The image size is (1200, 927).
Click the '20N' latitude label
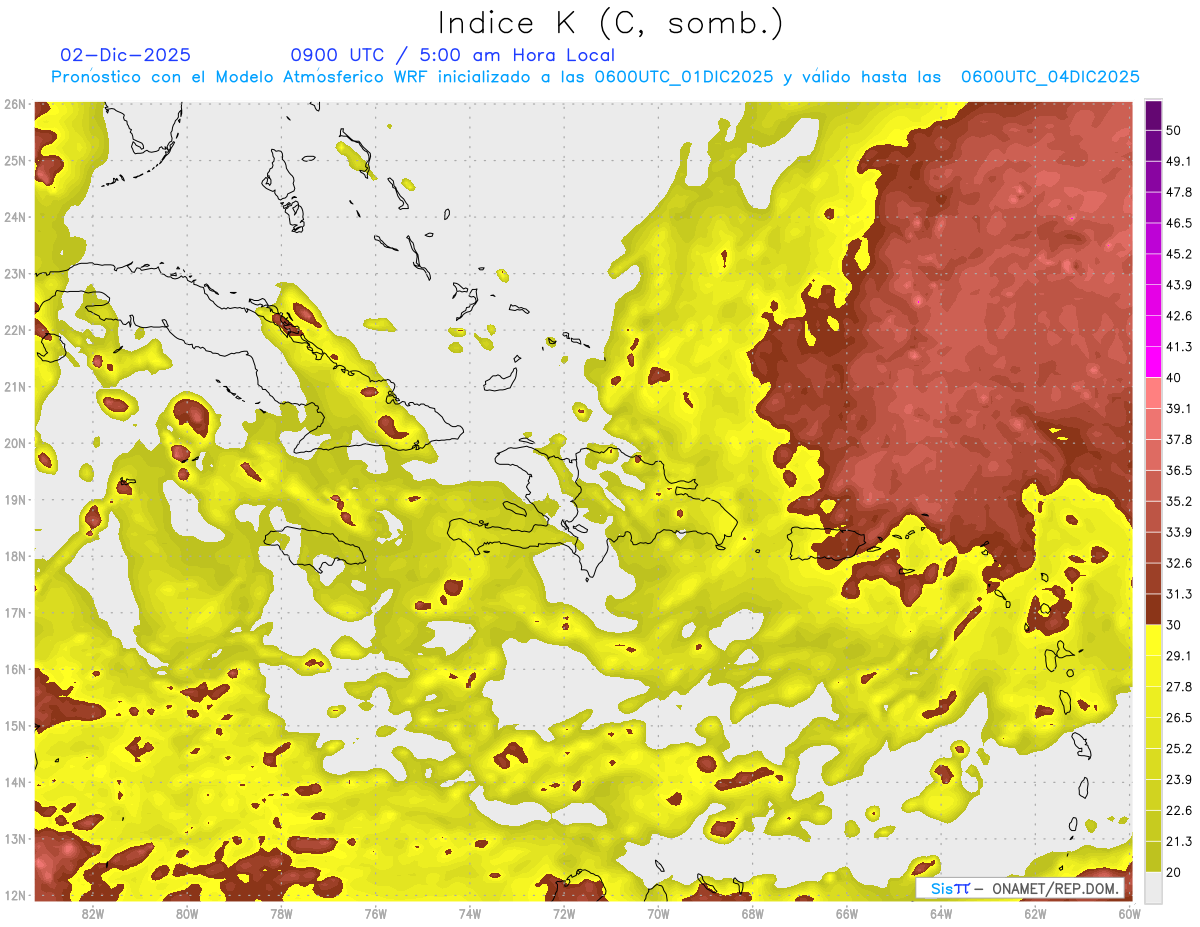(x=15, y=443)
